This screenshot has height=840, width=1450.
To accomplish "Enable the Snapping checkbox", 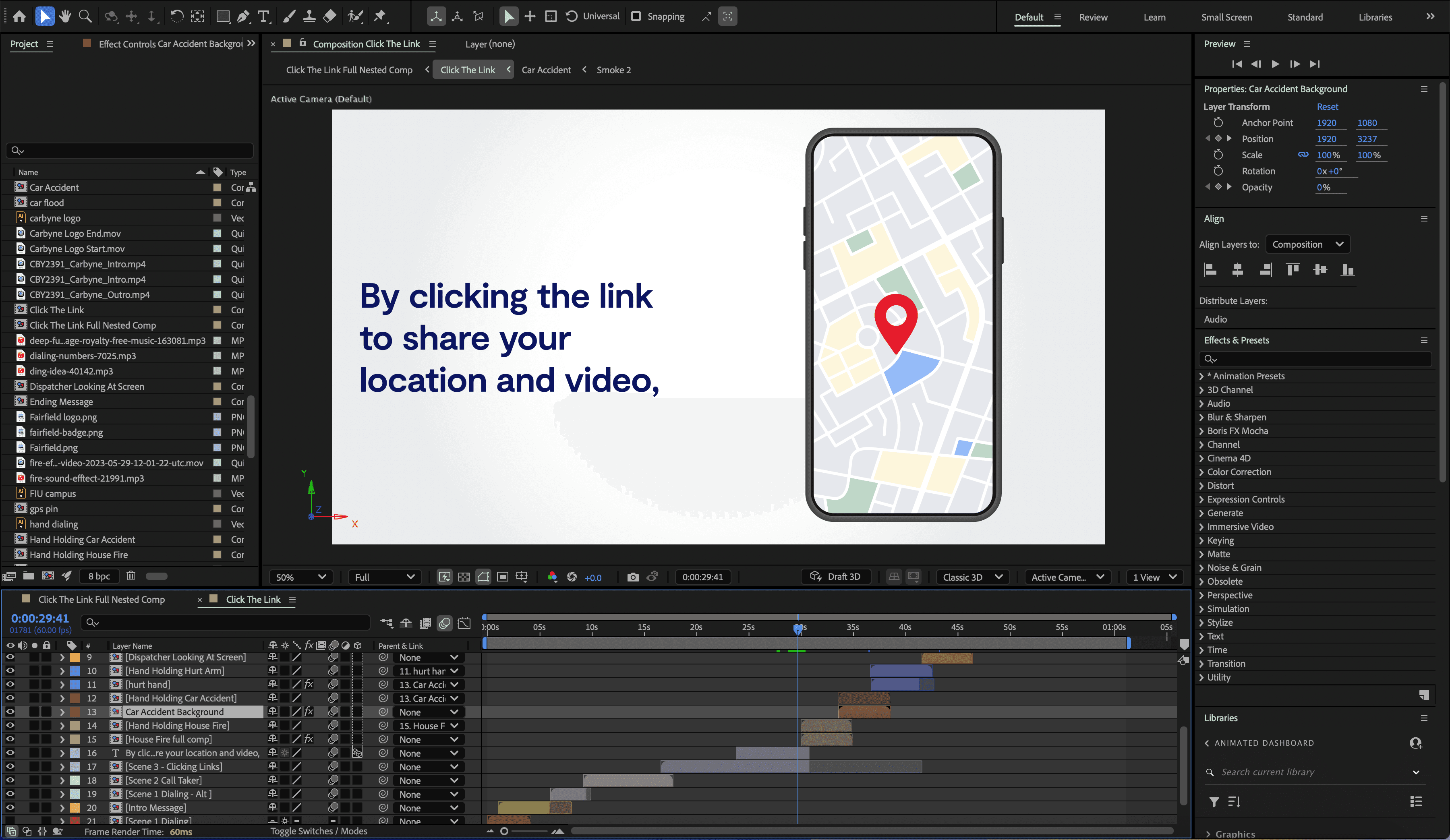I will tap(636, 16).
